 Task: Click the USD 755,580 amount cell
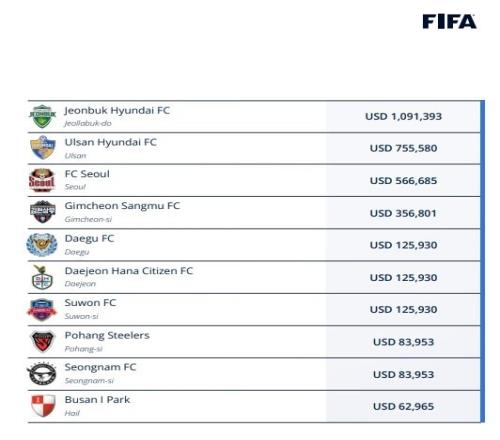pos(403,148)
